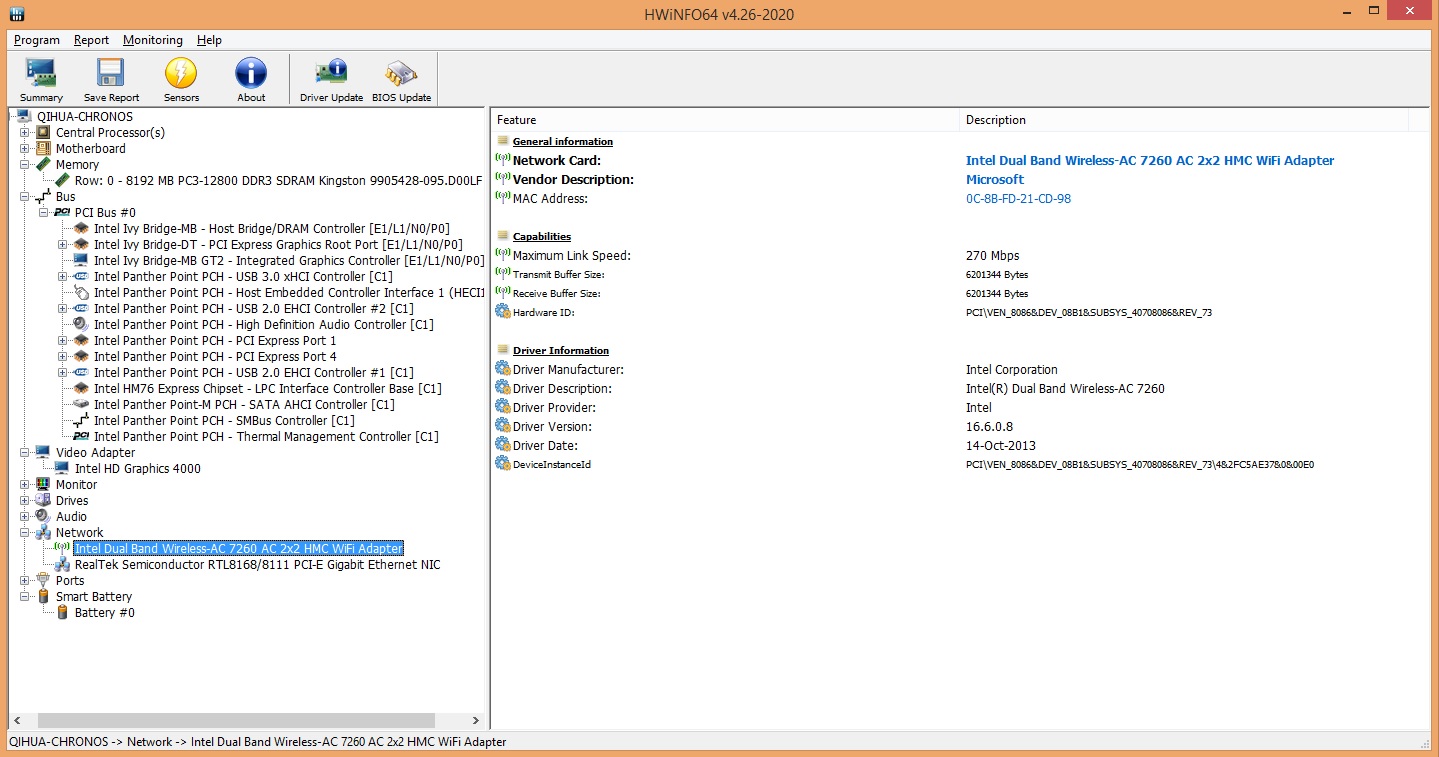Expand the Drives node

coord(24,500)
